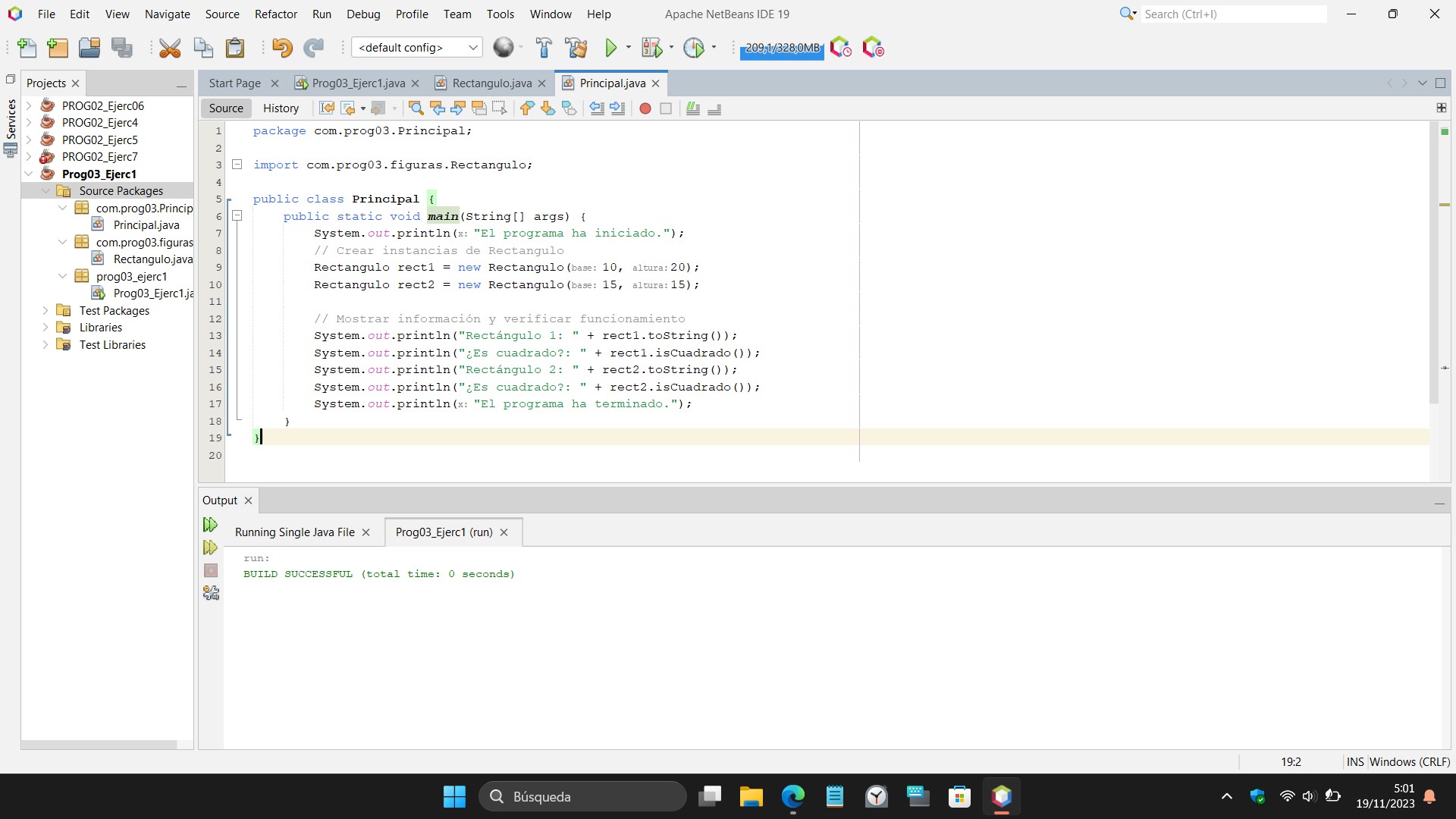Go to Previous Bookmark icon
Screen dimensions: 1456x819
527,108
